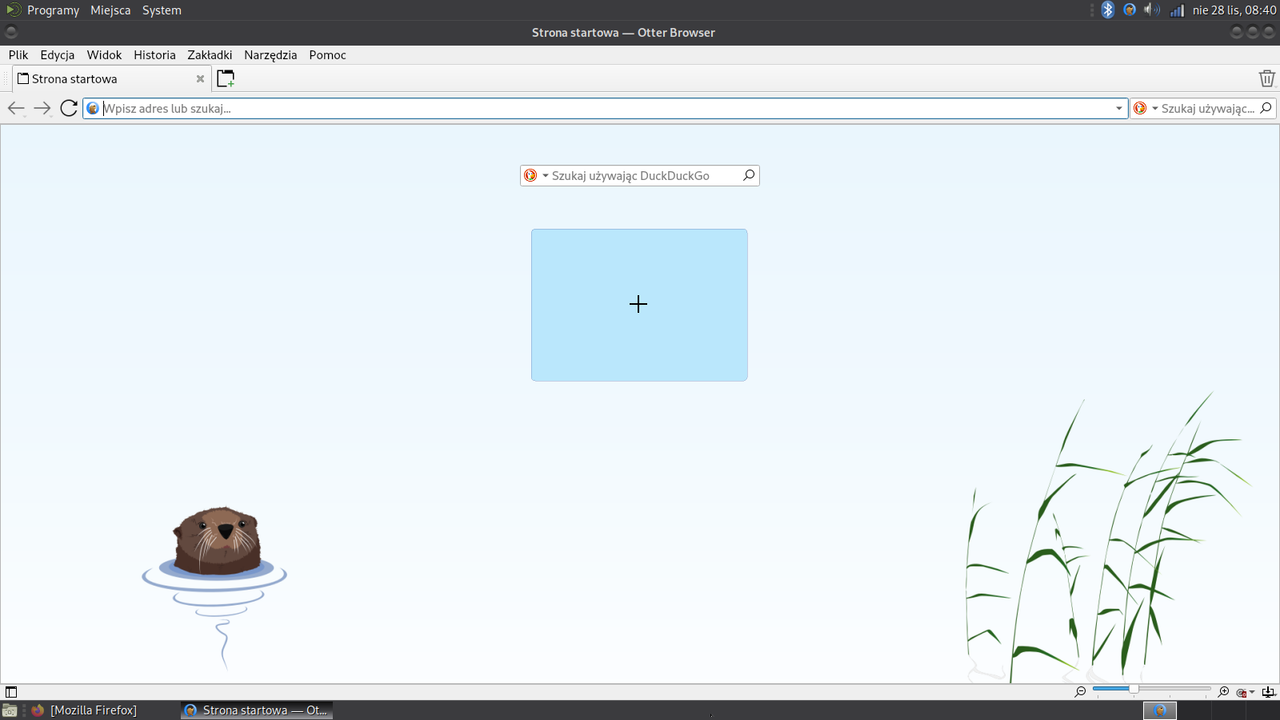Click the Bluetooth tray icon
This screenshot has width=1280, height=720.
pyautogui.click(x=1108, y=10)
